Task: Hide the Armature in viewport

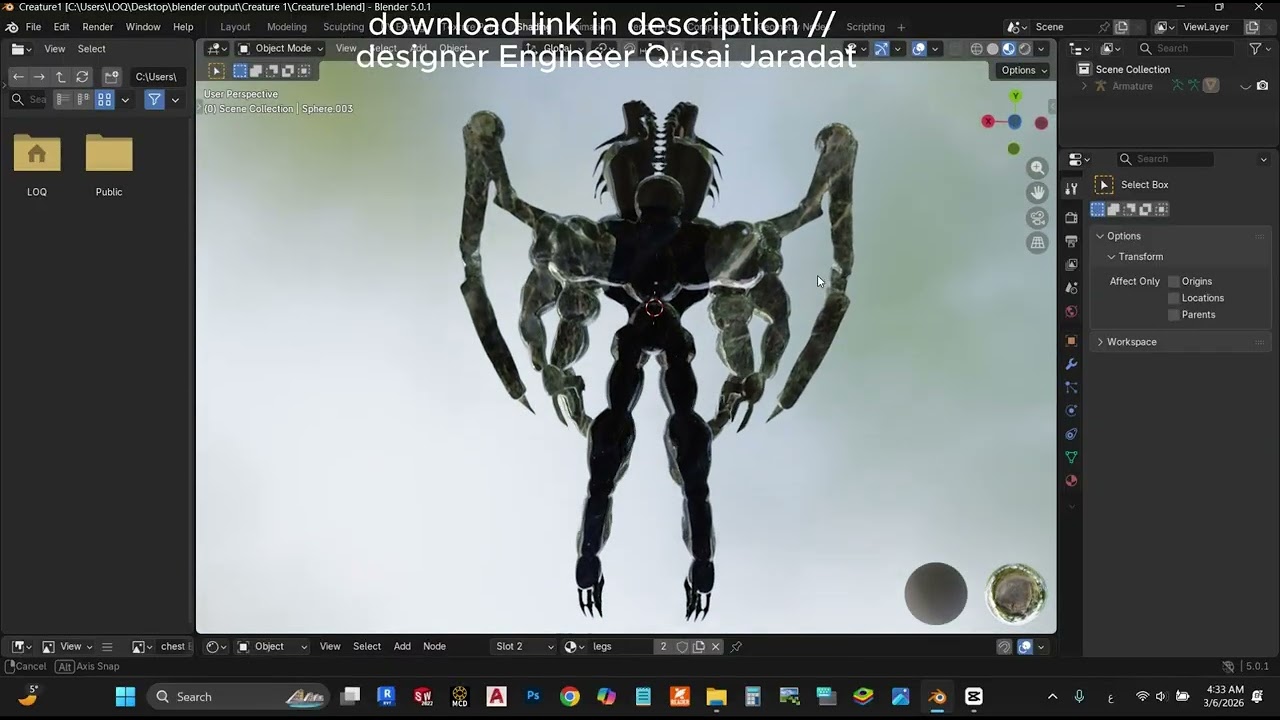Action: coord(1246,86)
